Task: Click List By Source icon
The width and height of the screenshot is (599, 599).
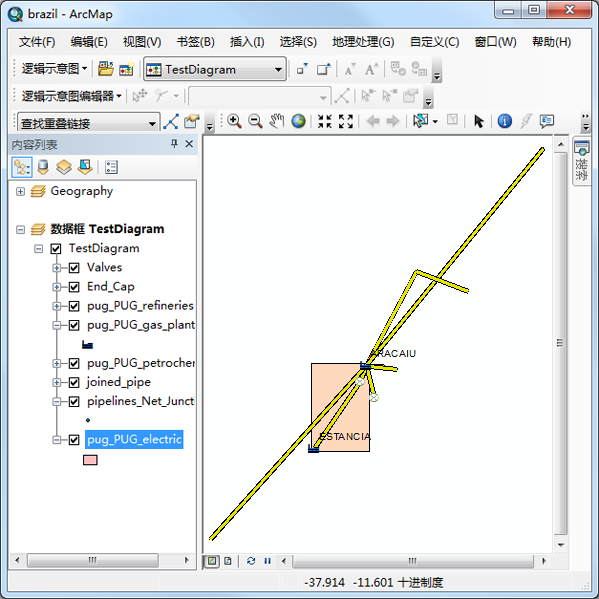Action: pyautogui.click(x=43, y=167)
